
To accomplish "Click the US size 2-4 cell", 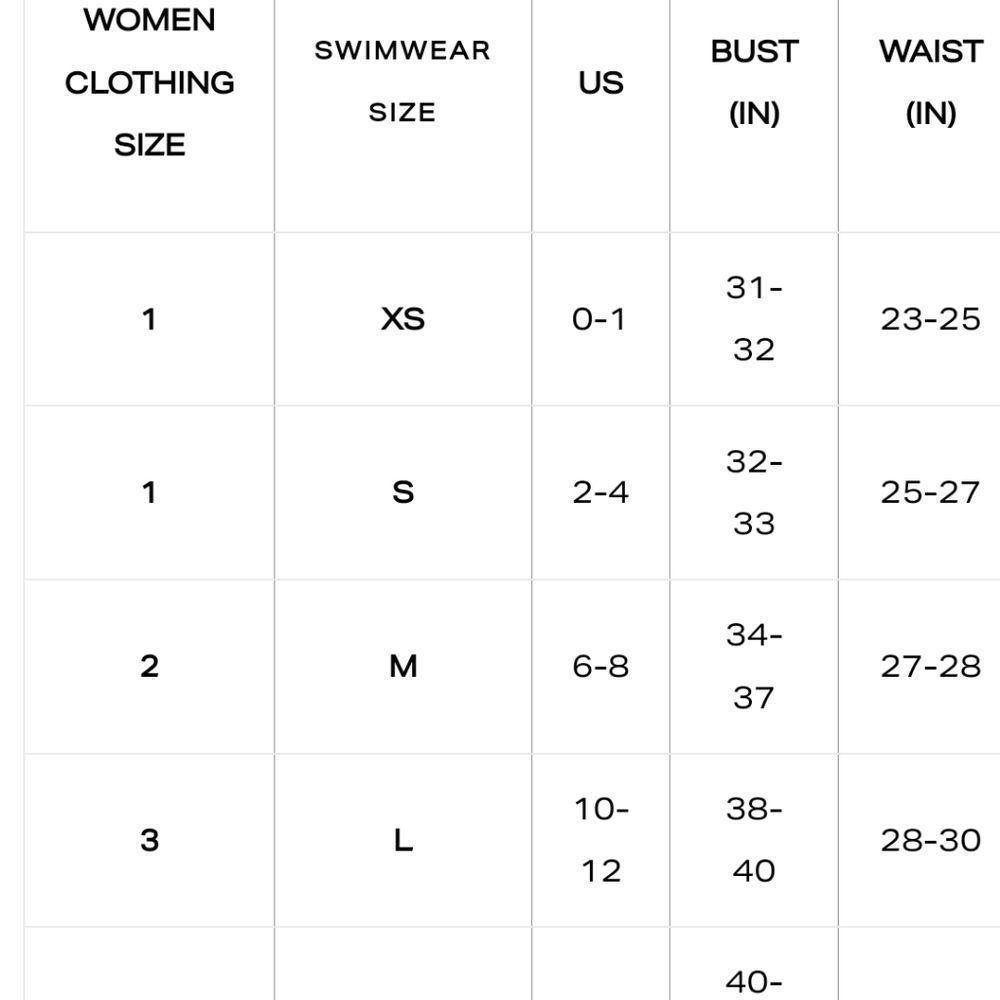I will (600, 492).
